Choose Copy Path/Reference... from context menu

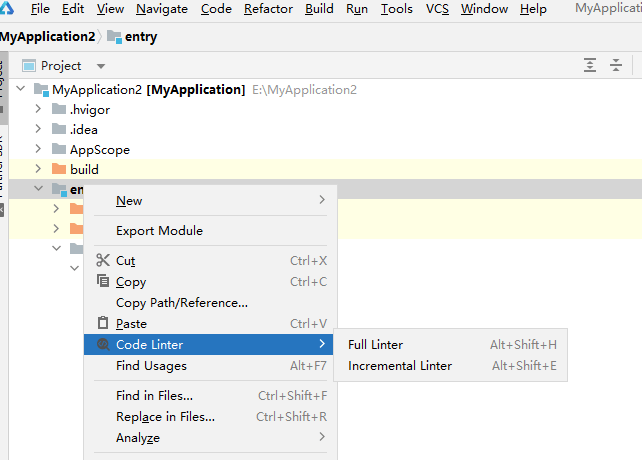tap(210, 303)
